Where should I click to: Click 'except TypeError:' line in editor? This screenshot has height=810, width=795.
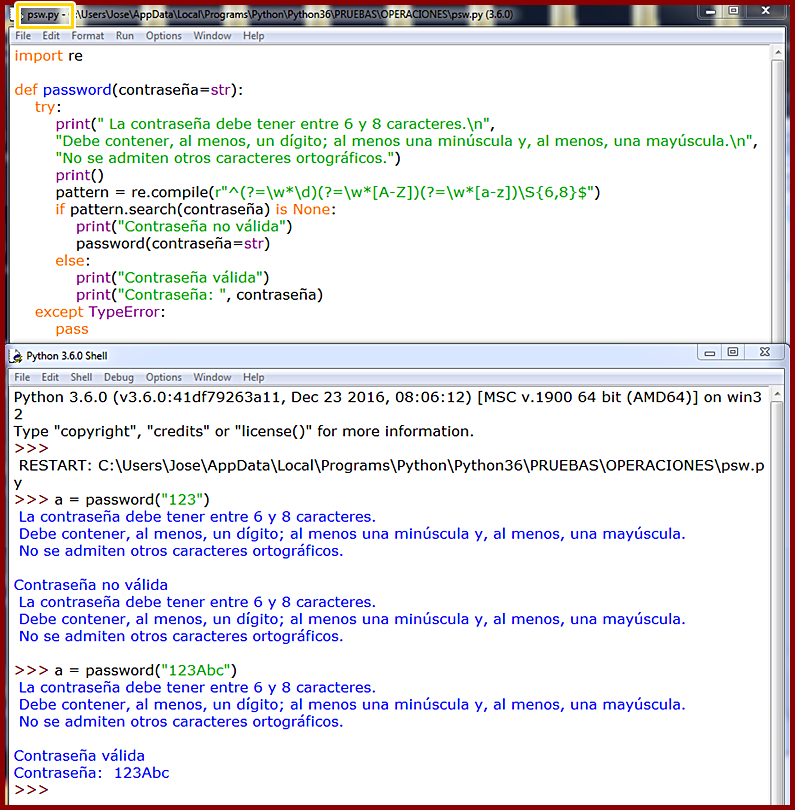100,312
